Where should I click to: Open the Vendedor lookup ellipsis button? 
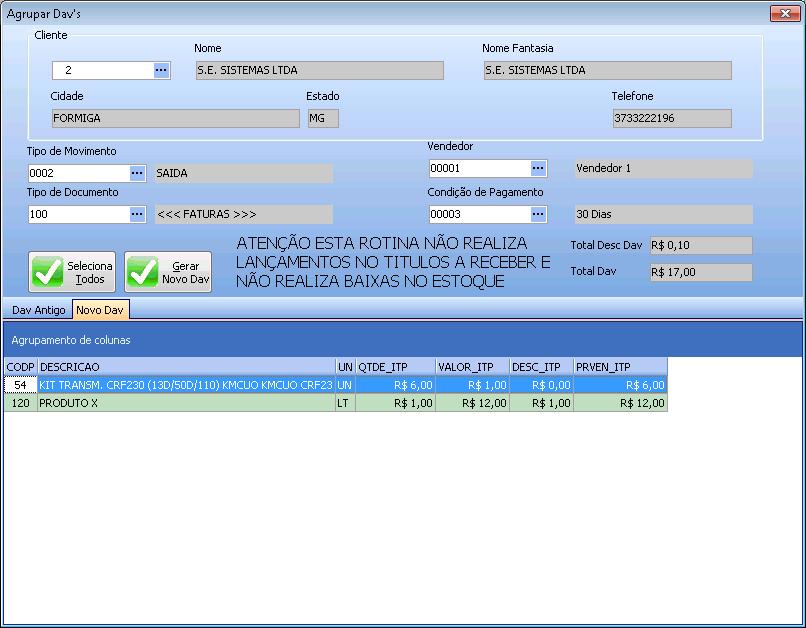pos(538,168)
